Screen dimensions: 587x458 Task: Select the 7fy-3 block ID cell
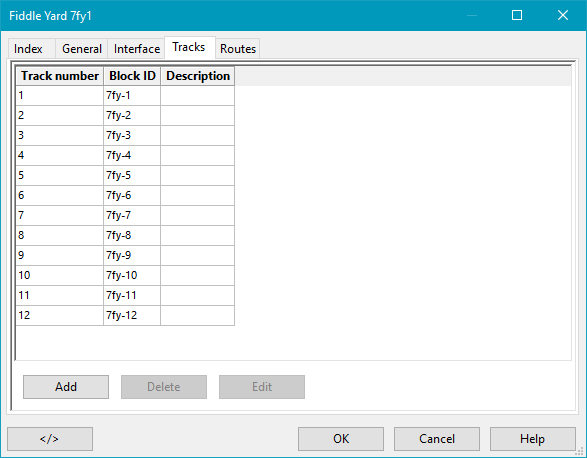(x=132, y=135)
